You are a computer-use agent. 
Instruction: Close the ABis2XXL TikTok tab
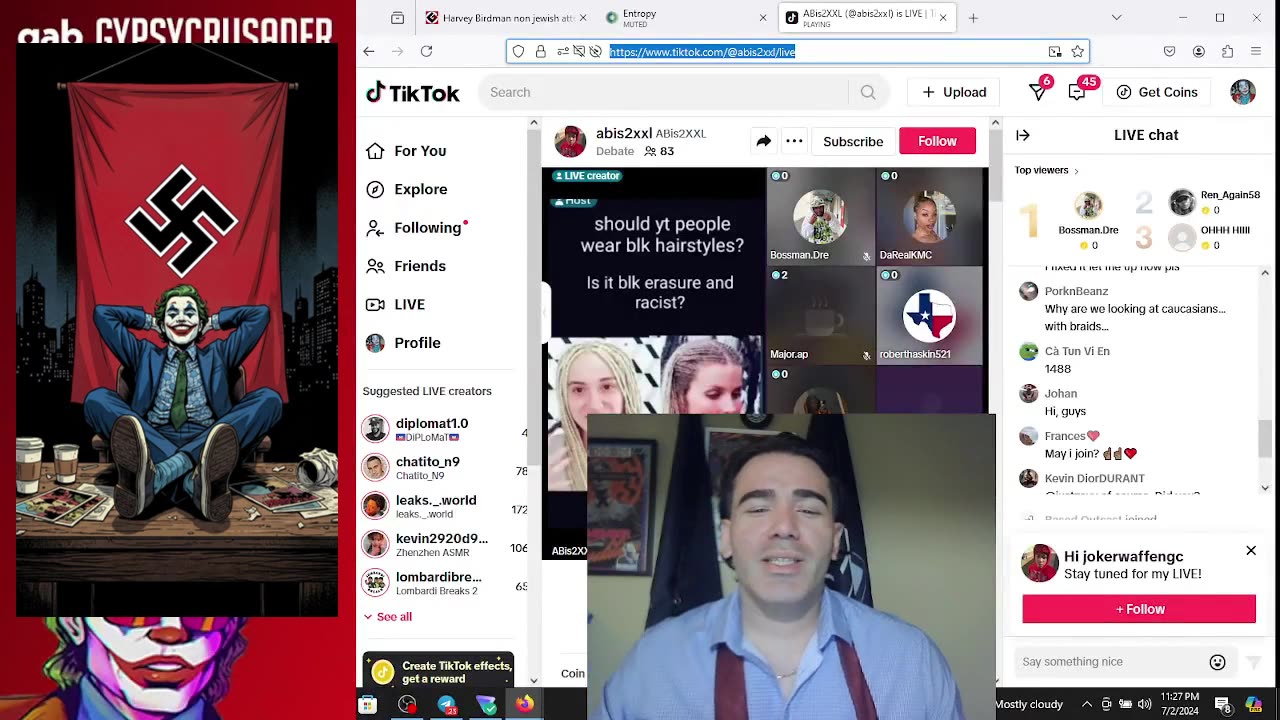[x=943, y=18]
